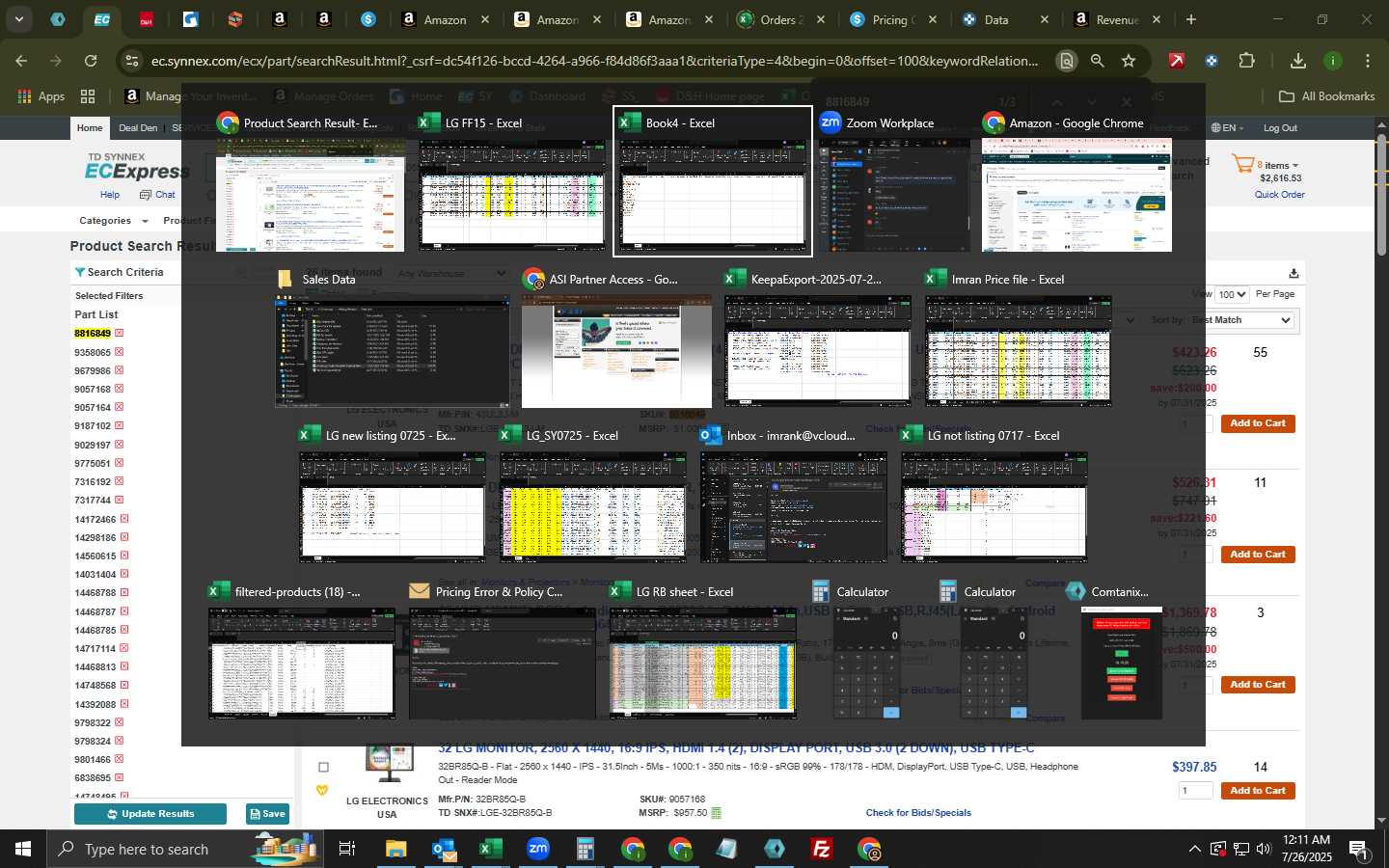Reload the page with Chrome refresh icon

click(91, 61)
